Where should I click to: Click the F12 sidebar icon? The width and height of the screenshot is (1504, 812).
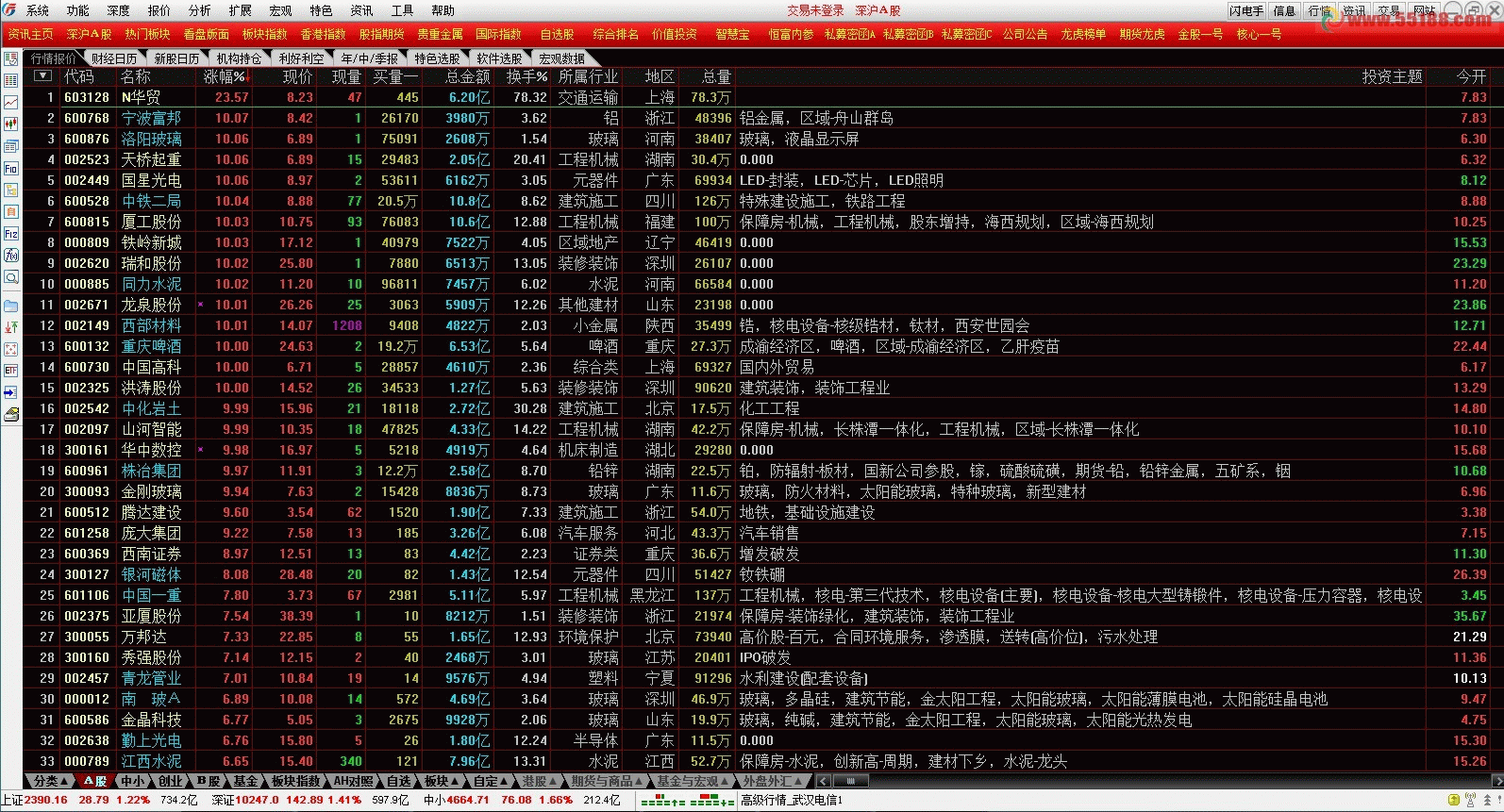10,233
